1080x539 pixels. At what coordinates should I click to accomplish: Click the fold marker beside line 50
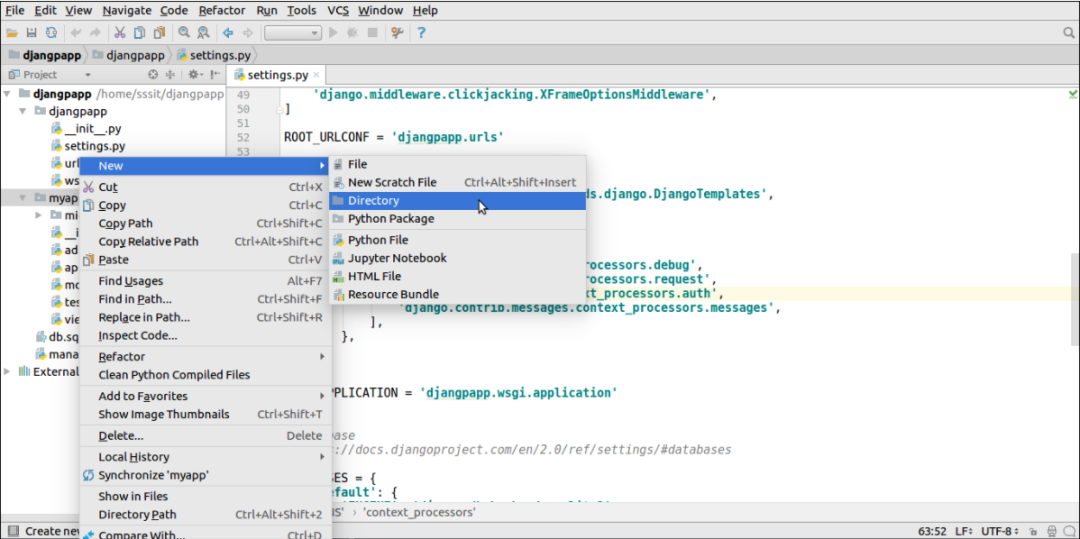click(x=282, y=109)
